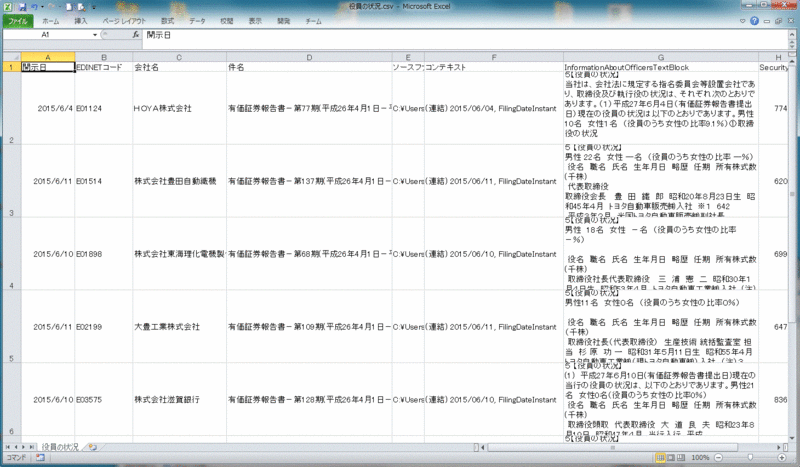
Task: Click the Insert Function fx button
Action: (x=136, y=35)
